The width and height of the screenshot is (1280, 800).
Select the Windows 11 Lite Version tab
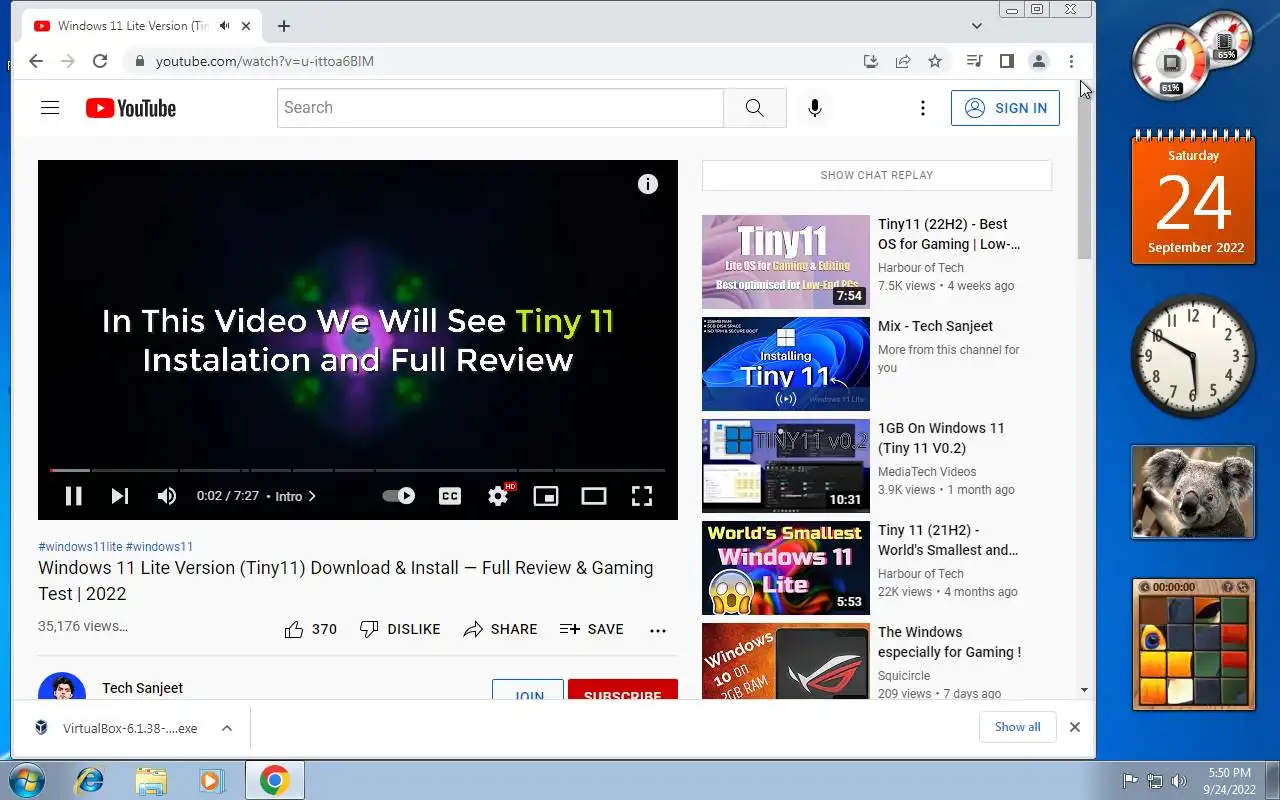140,26
